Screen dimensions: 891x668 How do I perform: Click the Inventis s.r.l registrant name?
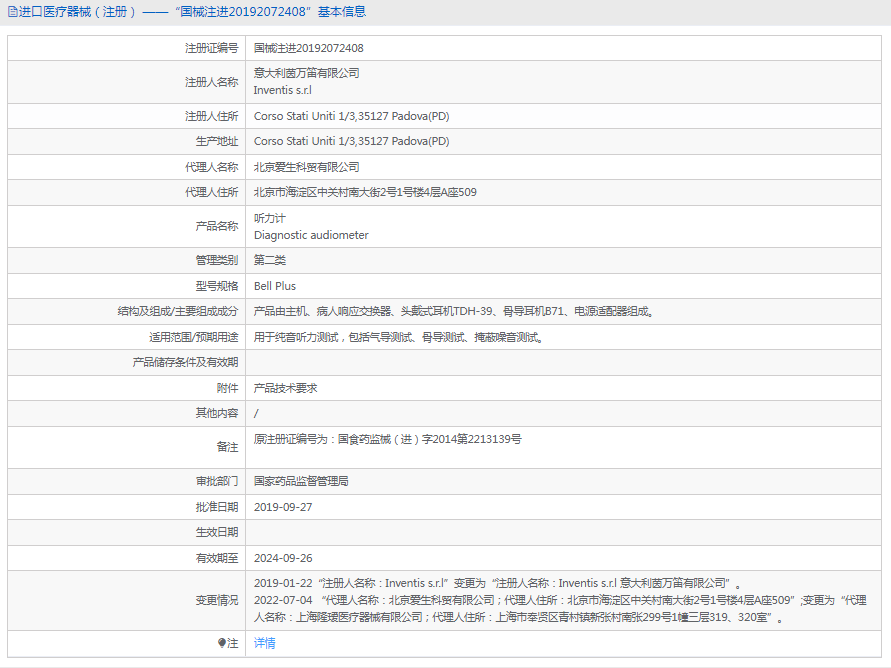tap(283, 90)
